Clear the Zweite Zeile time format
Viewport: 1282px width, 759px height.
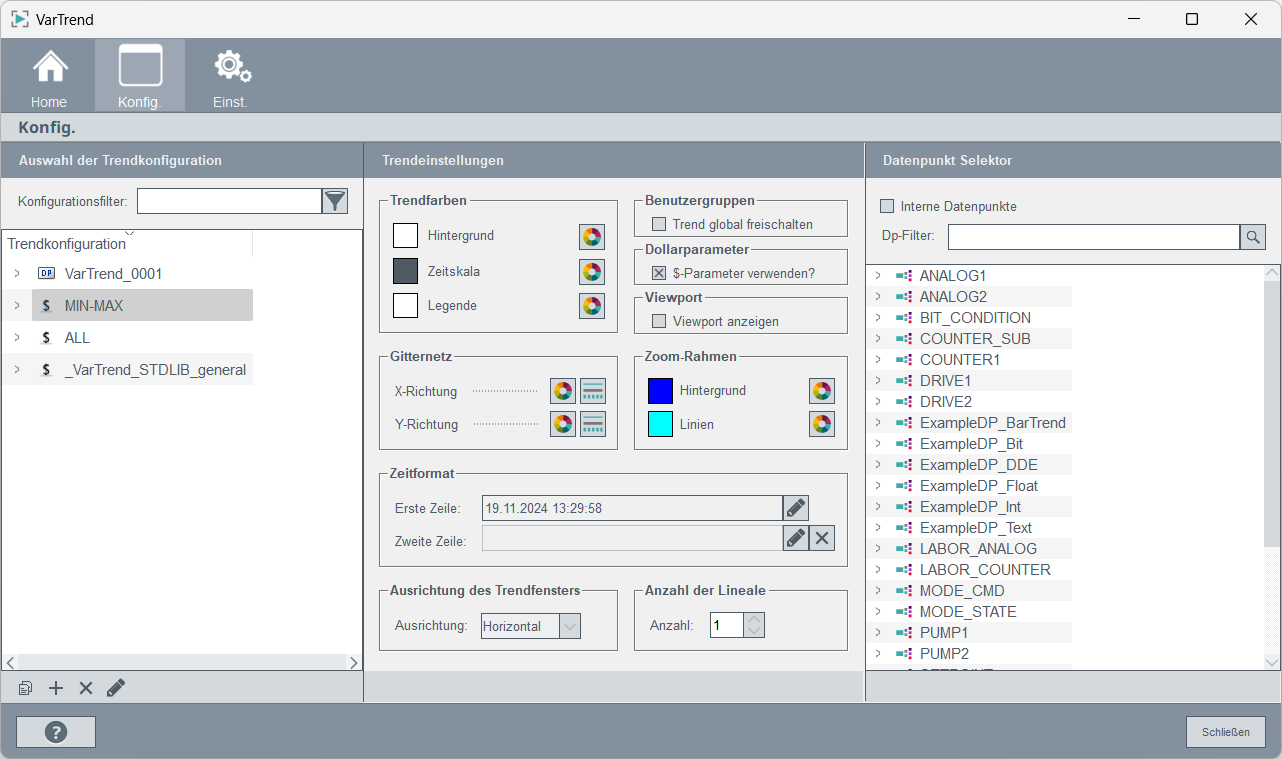(822, 538)
